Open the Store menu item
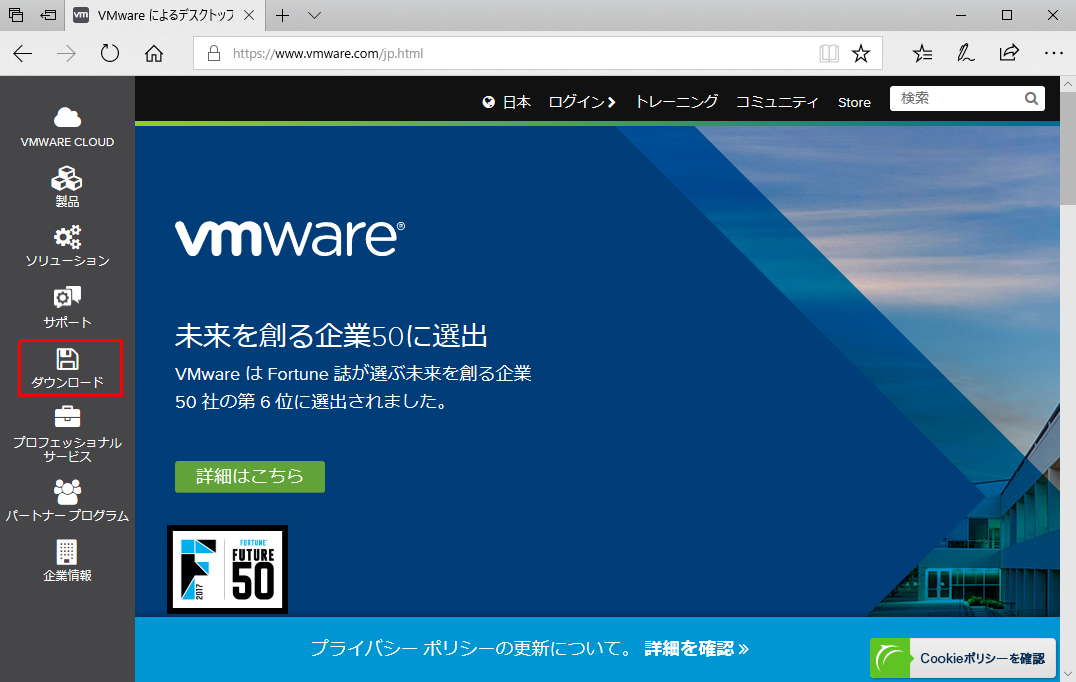This screenshot has height=682, width=1076. click(x=854, y=102)
